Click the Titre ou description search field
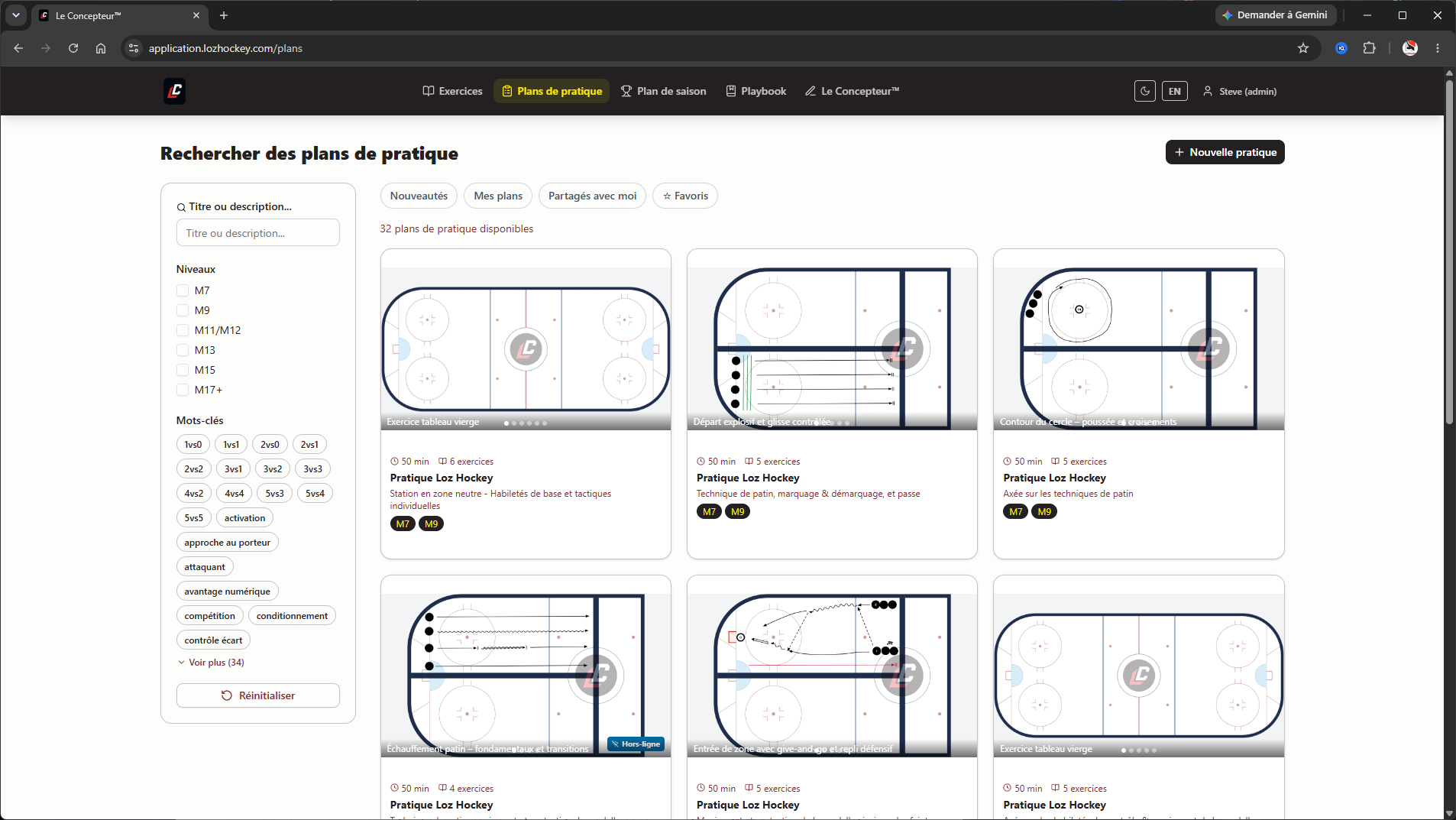The width and height of the screenshot is (1456, 820). coord(258,233)
